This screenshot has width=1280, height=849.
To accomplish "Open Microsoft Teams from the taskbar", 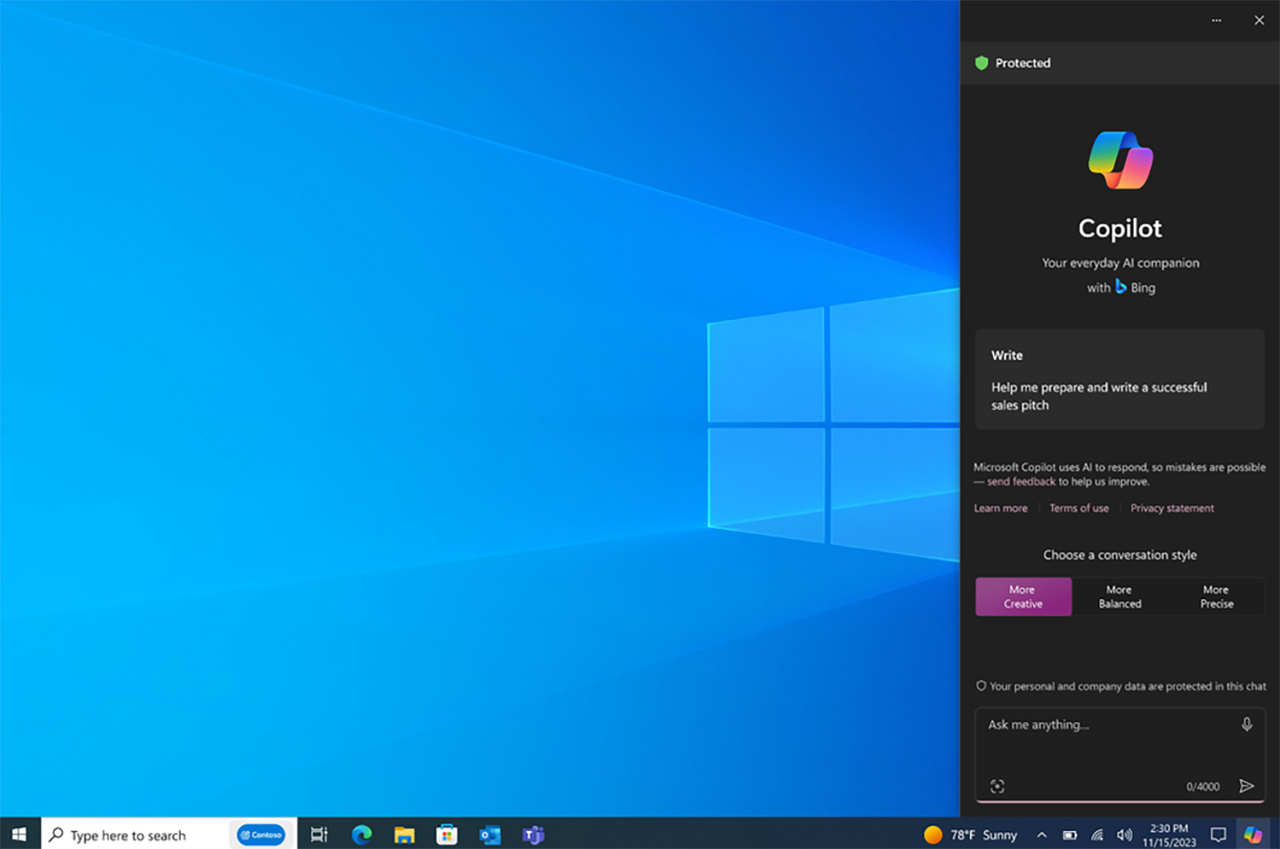I will coord(533,834).
